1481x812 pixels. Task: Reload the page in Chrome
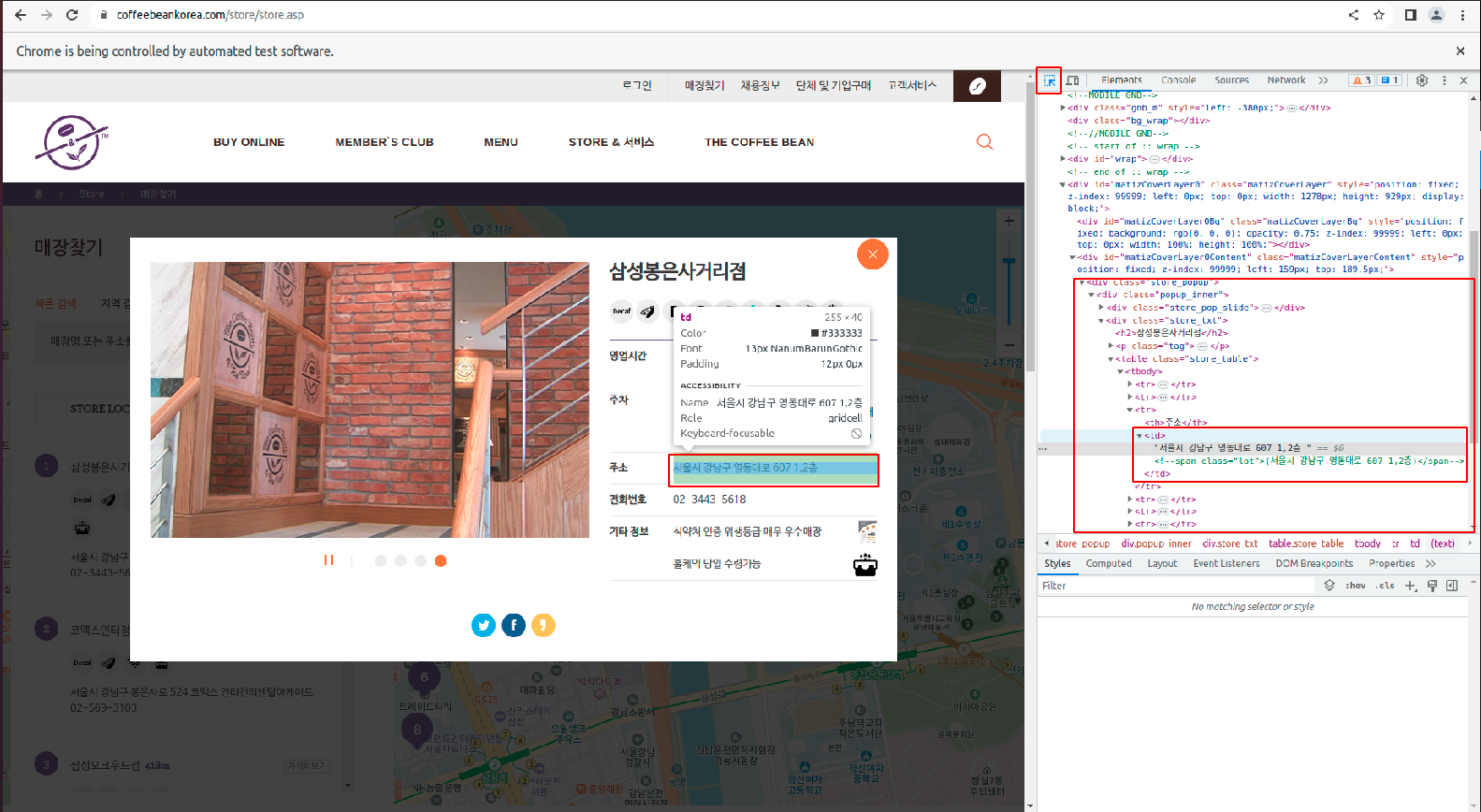72,15
